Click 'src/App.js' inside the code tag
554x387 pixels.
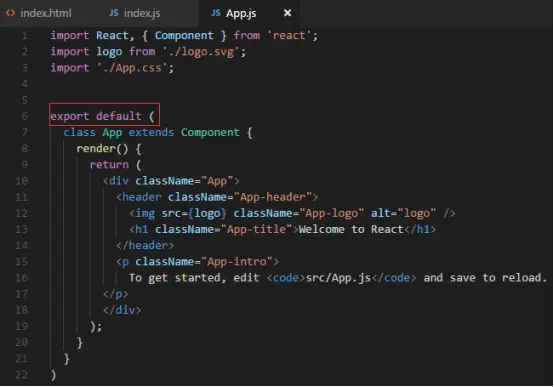(338, 278)
